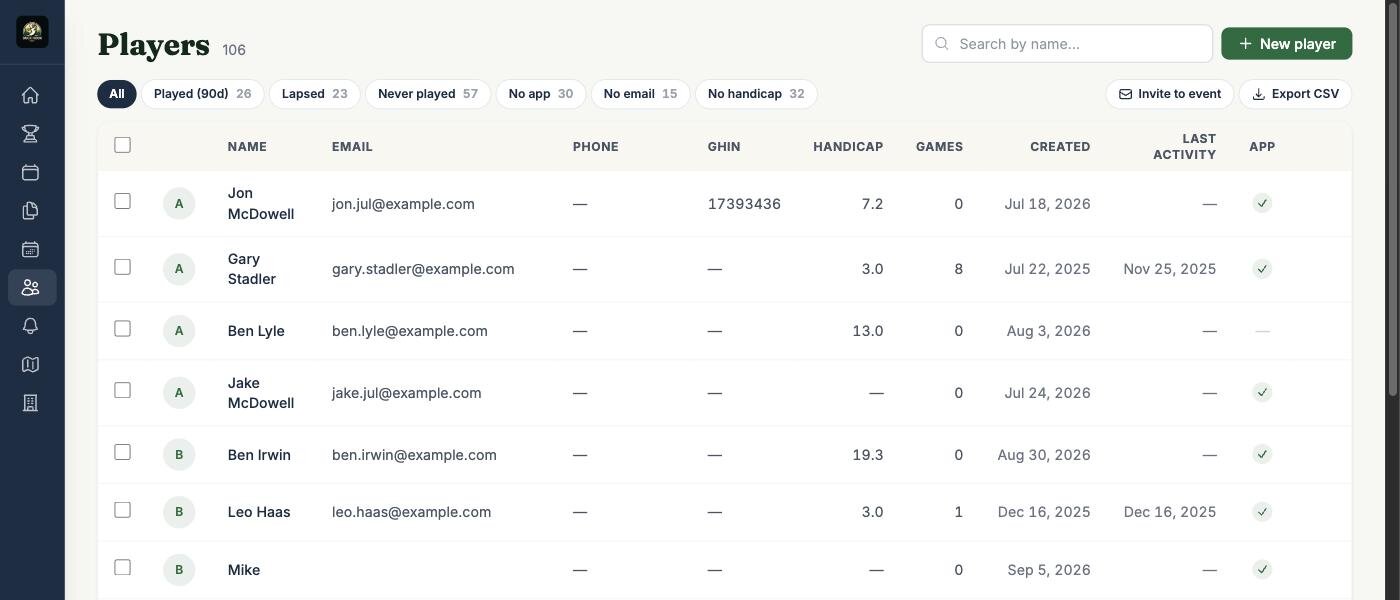Open the stacked documents sidebar icon

30,211
